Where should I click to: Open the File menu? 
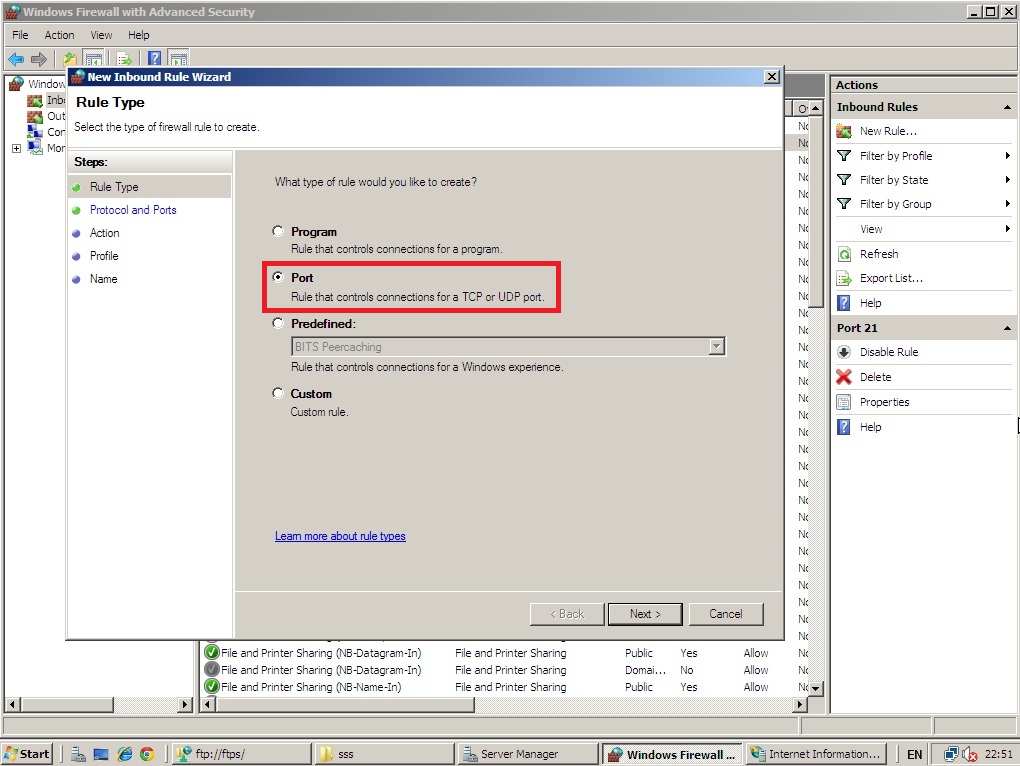(20, 35)
